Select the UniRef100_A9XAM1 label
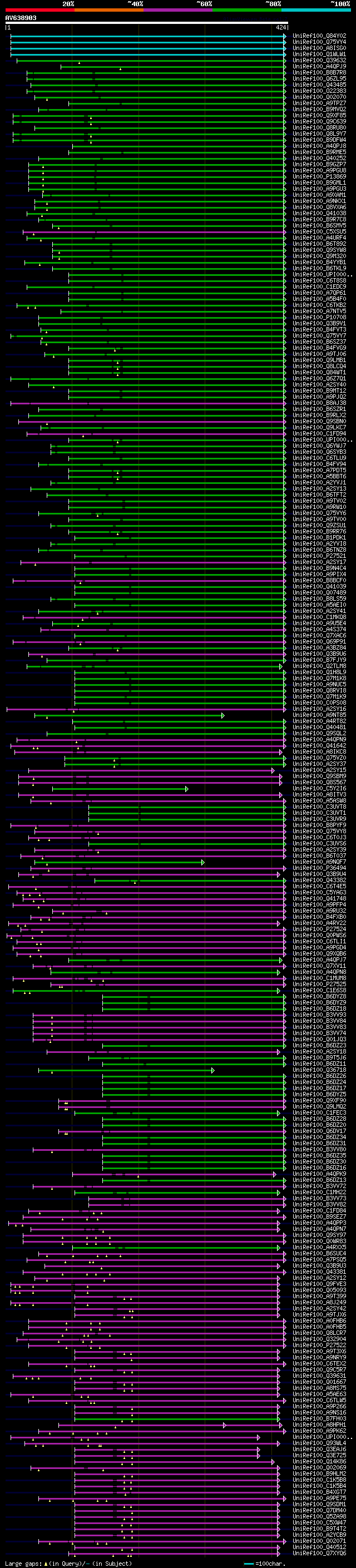 (x=319, y=195)
